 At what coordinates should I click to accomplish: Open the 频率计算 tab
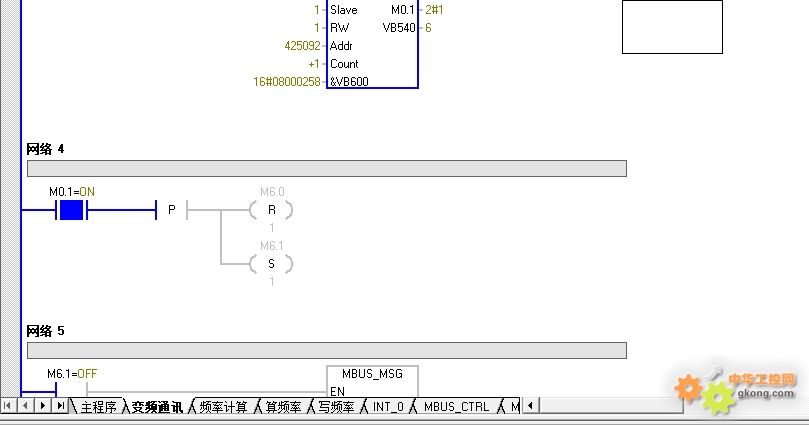[223, 406]
